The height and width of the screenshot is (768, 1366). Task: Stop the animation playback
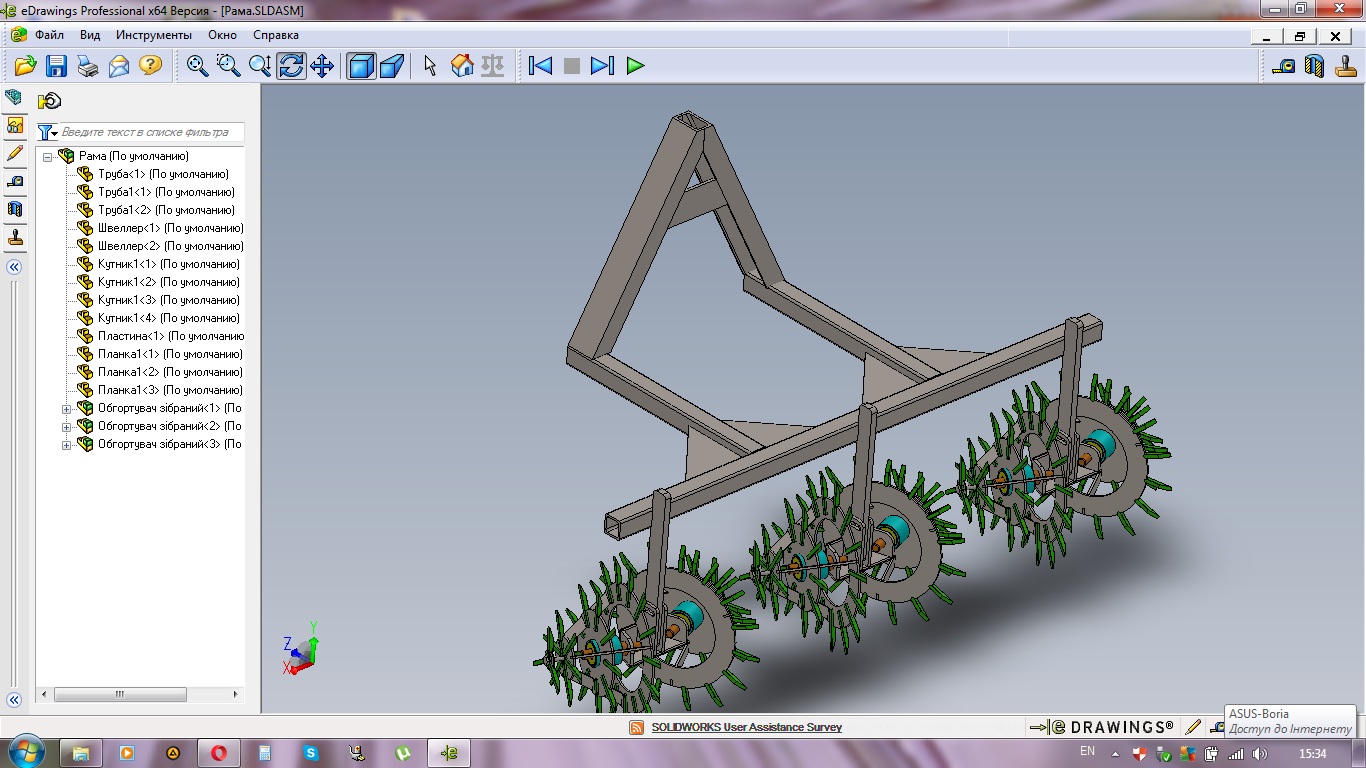(572, 66)
